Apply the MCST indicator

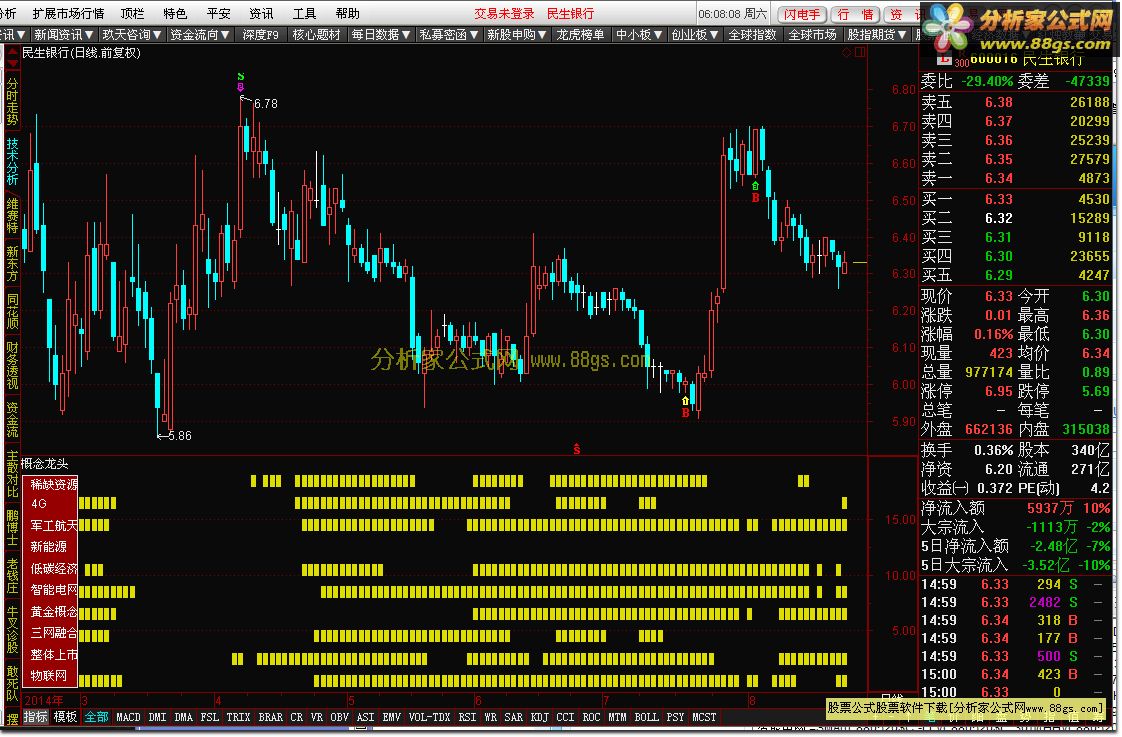[x=704, y=717]
